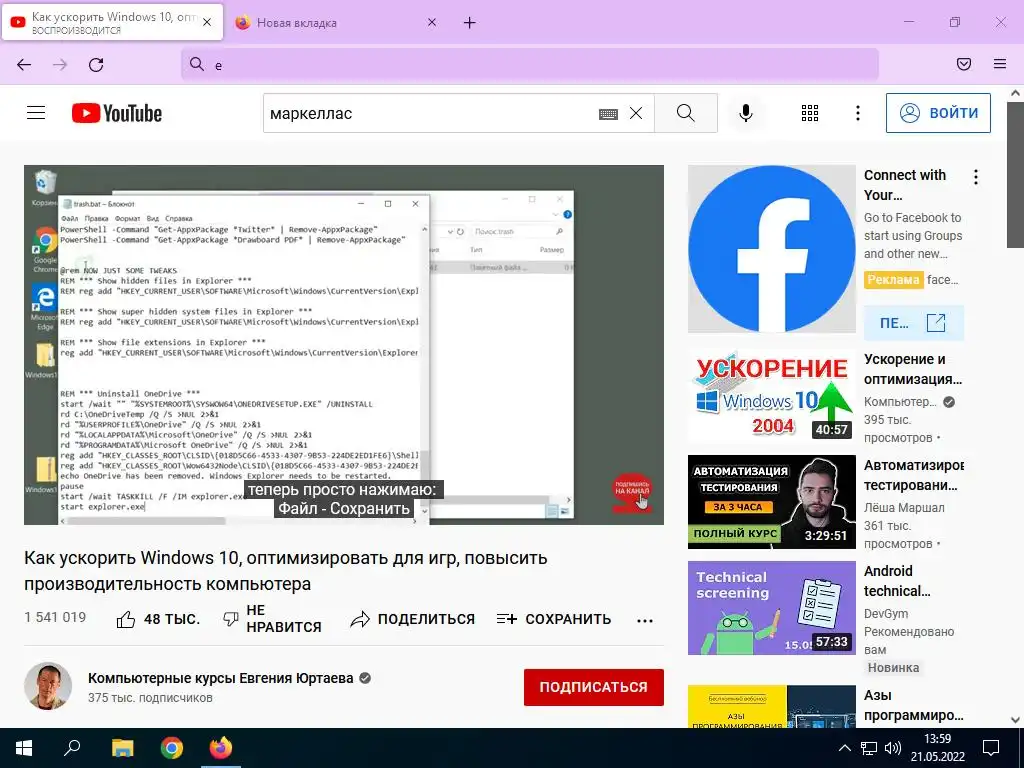Viewport: 1024px width, 768px height.
Task: Open Android technical video title
Action: [897, 581]
